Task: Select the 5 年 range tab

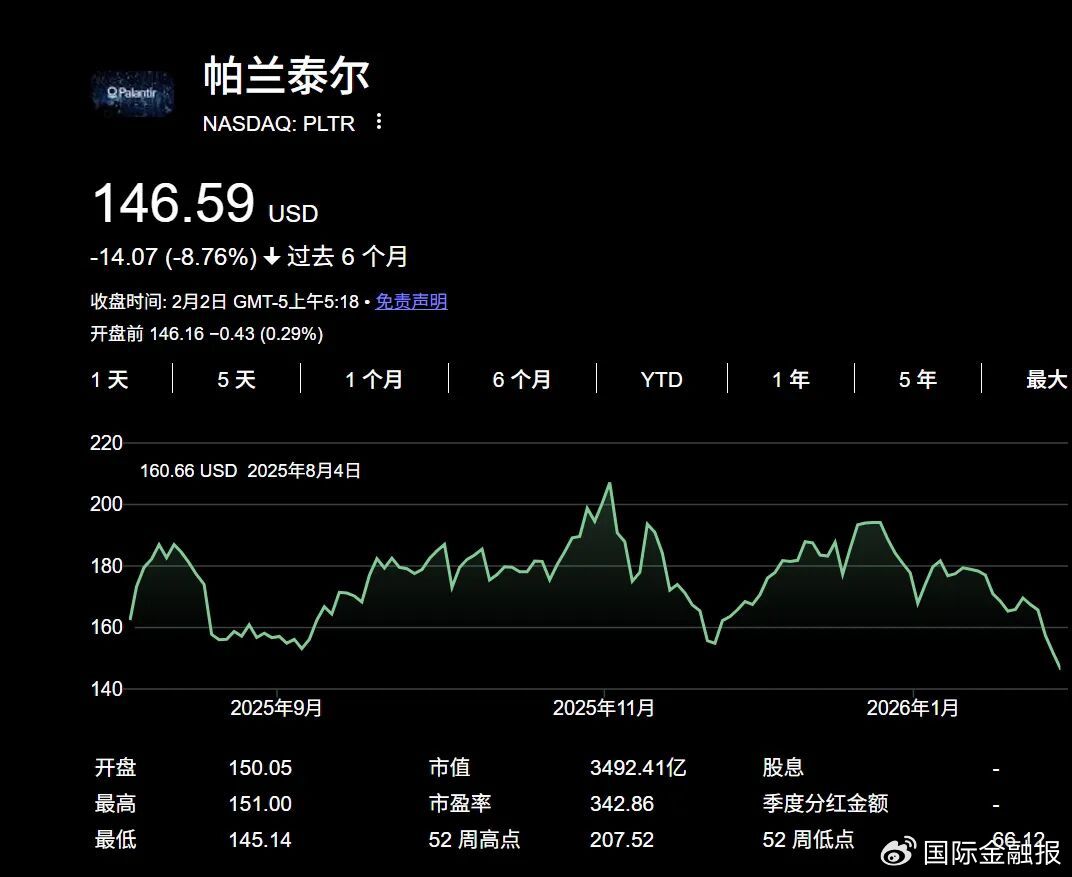Action: click(x=917, y=379)
